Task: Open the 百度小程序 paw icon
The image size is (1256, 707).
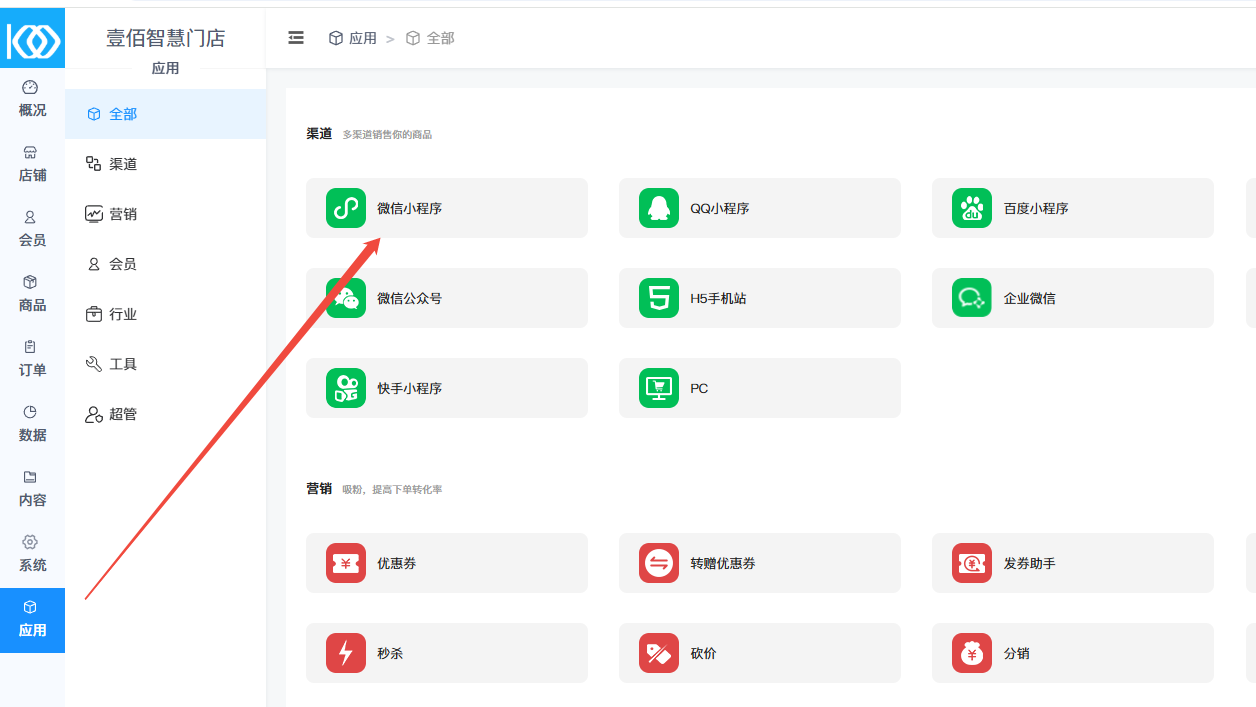Action: pyautogui.click(x=972, y=208)
